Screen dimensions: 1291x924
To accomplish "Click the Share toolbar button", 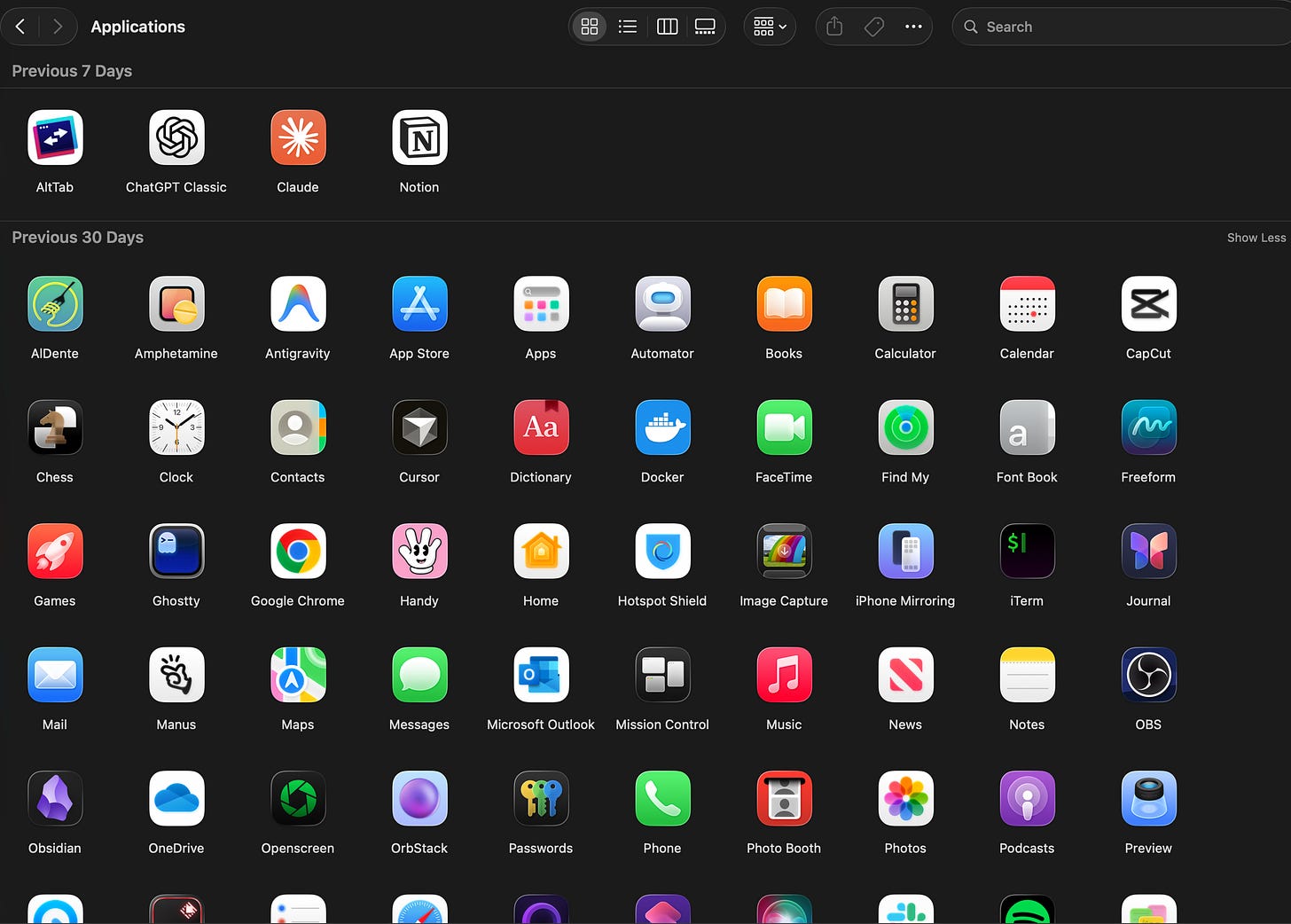I will pos(834,27).
